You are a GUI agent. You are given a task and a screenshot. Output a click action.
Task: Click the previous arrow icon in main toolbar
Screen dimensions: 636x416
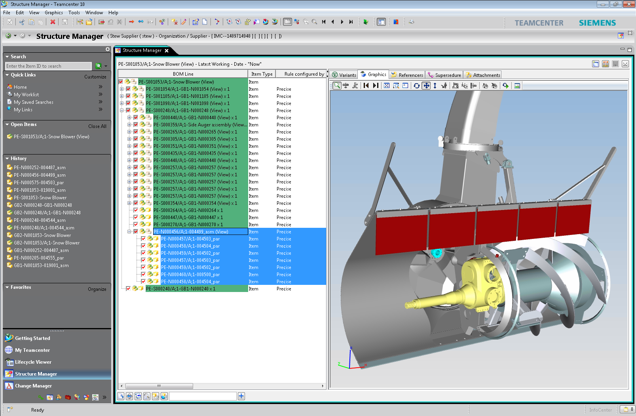pos(333,22)
